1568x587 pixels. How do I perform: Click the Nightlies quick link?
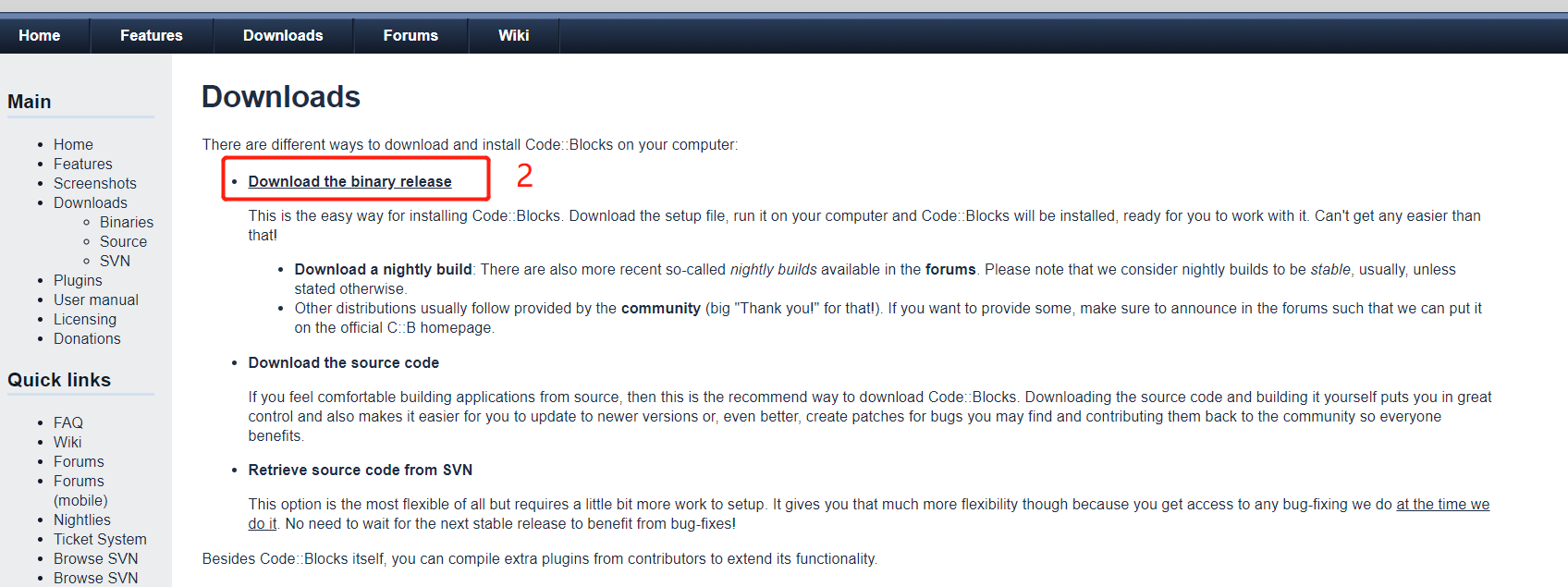[82, 520]
